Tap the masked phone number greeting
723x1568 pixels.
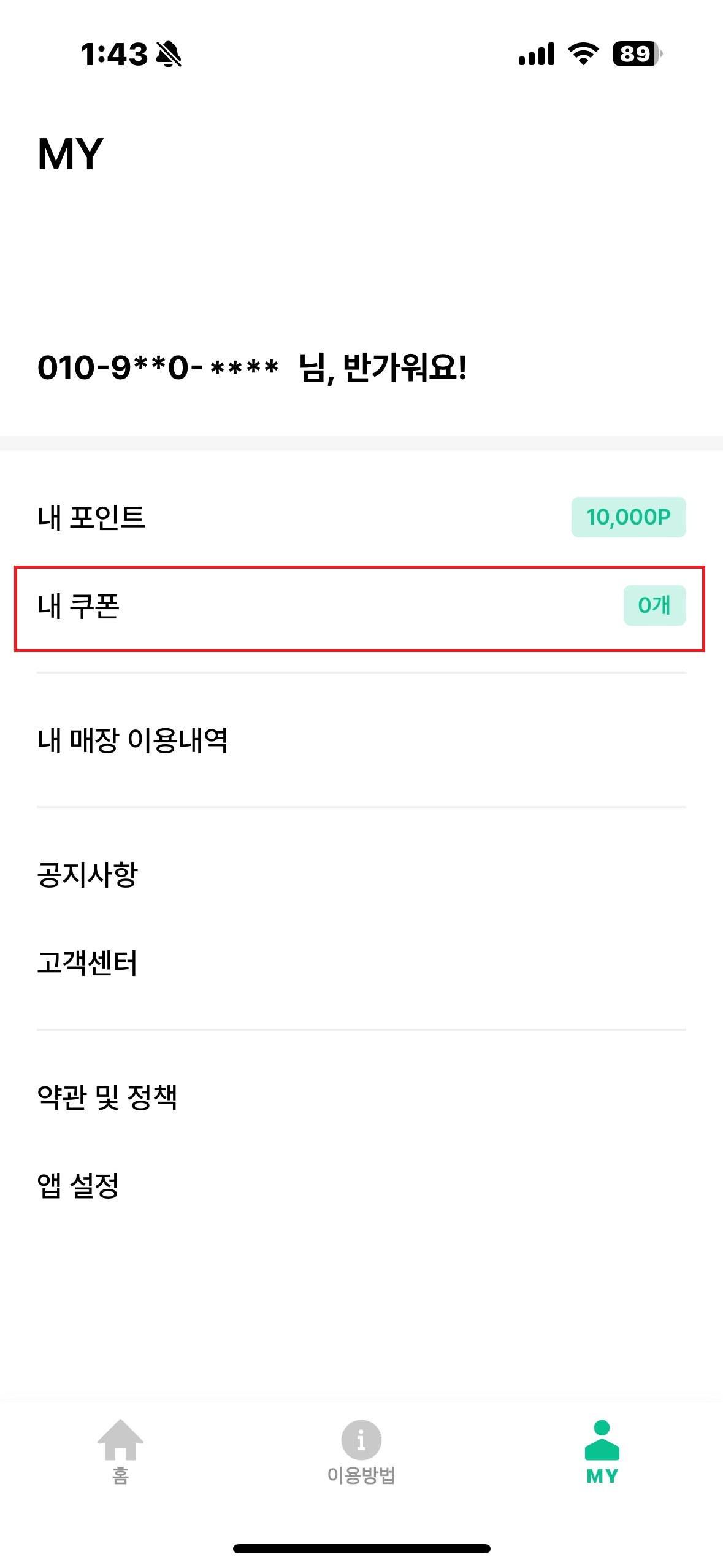pos(251,368)
